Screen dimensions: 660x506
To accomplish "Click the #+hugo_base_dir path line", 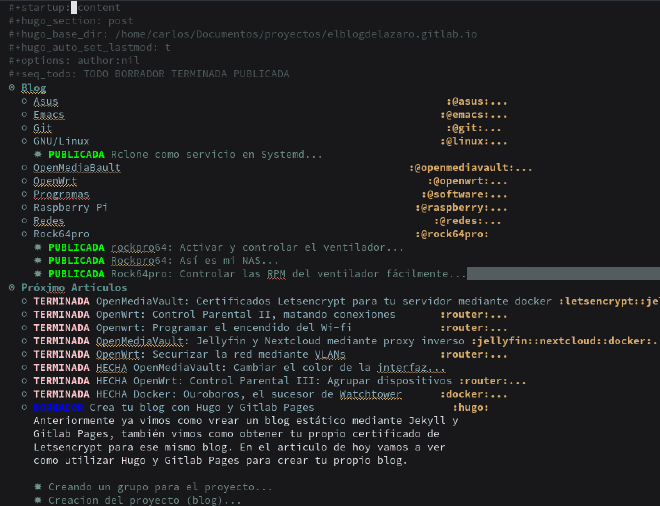I will 243,34.
